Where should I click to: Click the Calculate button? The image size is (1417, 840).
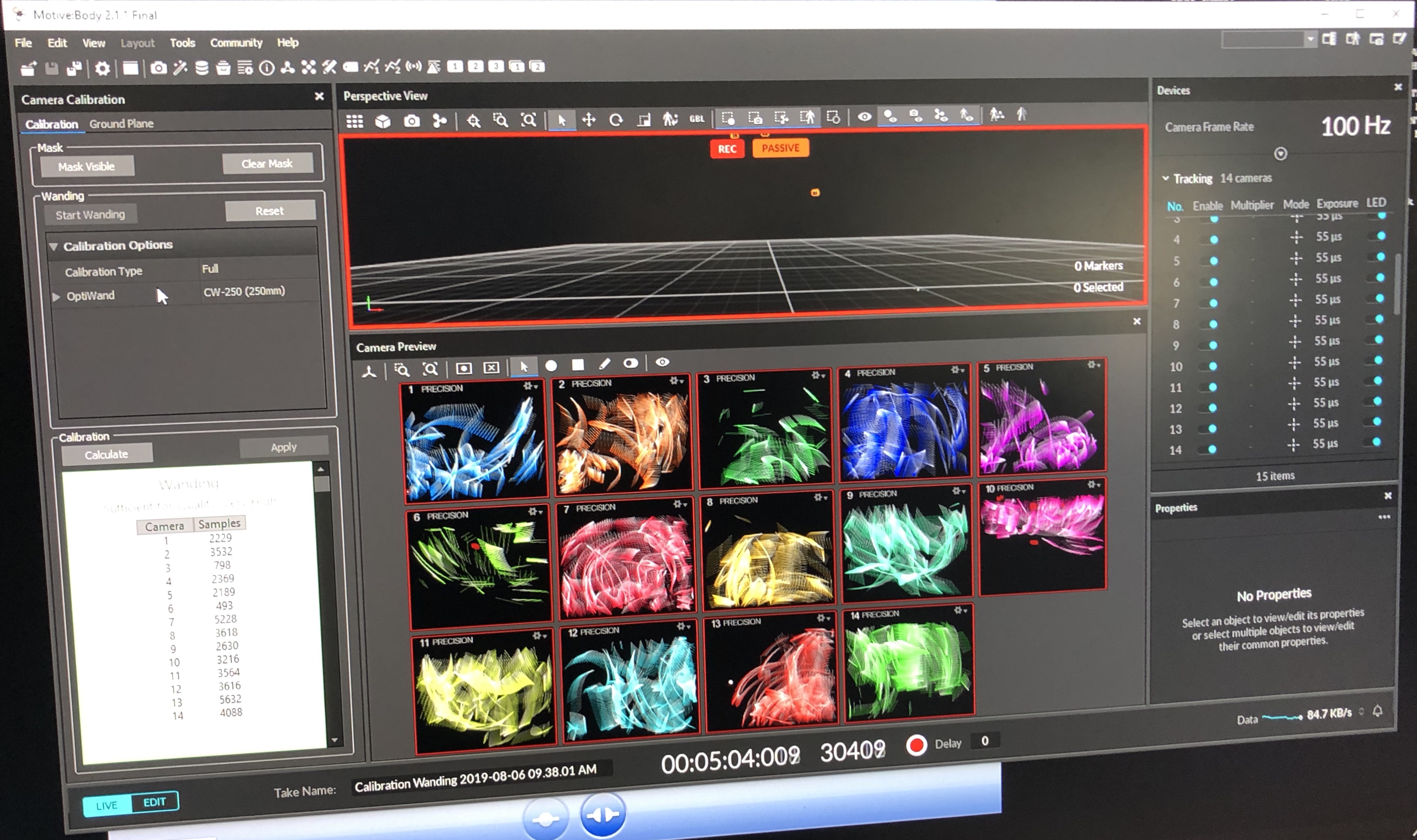(x=106, y=454)
